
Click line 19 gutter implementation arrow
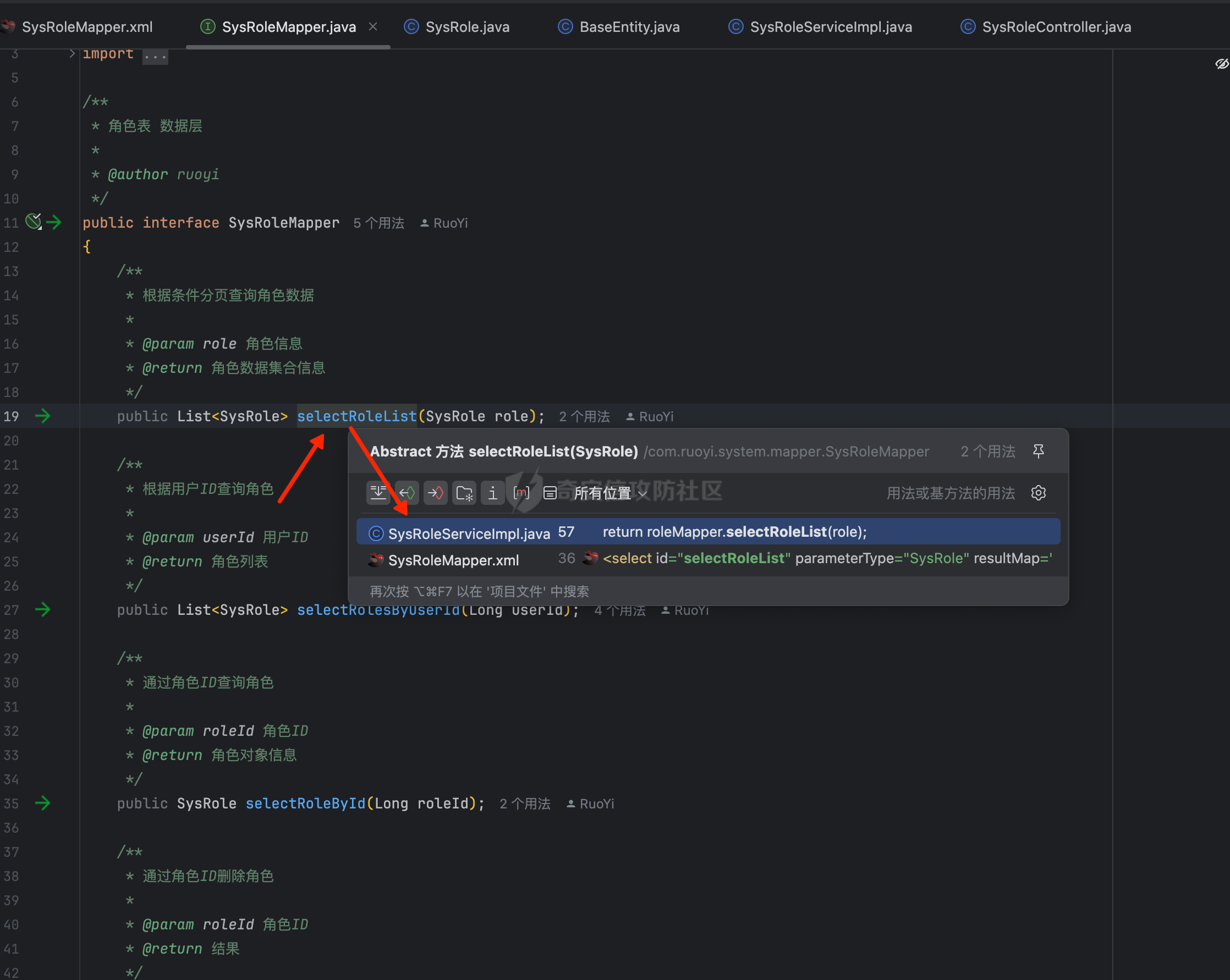(43, 416)
